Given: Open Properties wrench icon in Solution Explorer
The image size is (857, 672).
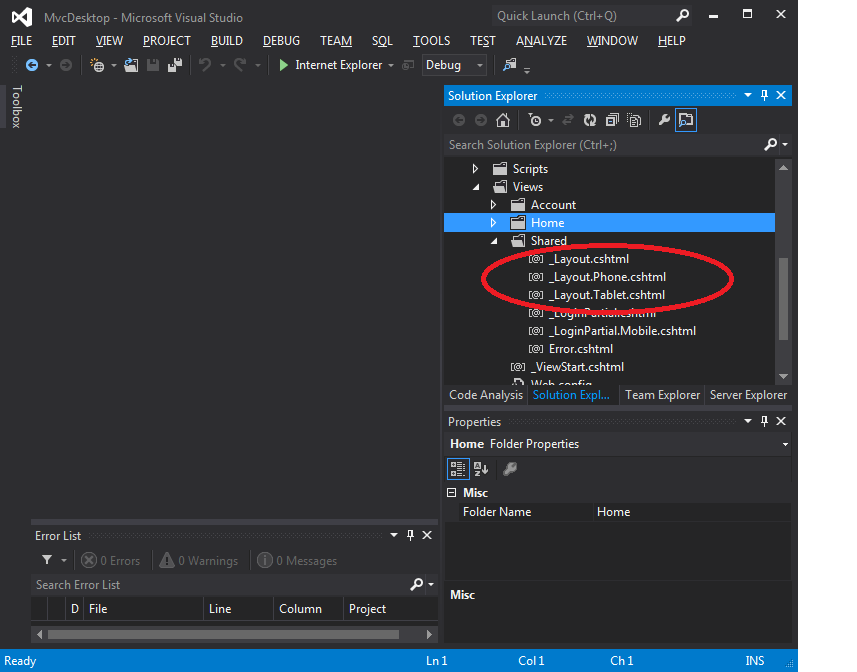Looking at the screenshot, I should 664,120.
